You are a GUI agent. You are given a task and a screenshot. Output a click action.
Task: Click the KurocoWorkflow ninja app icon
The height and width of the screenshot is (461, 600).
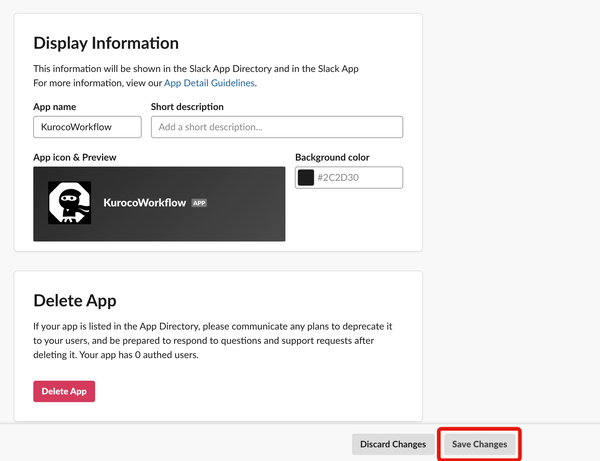(x=70, y=203)
